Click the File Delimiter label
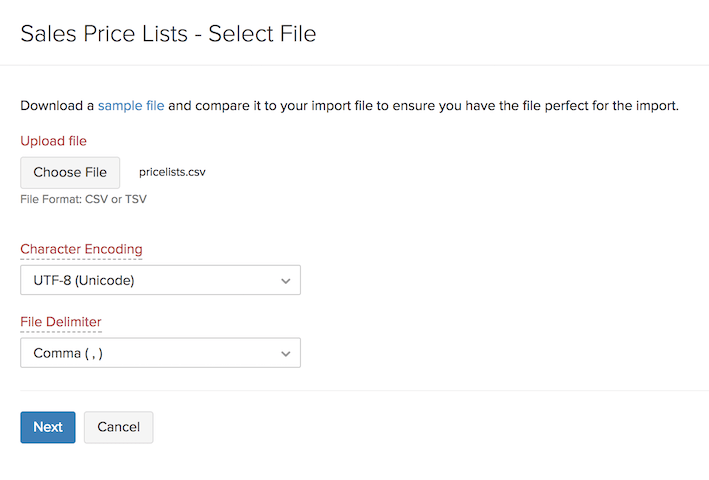Image resolution: width=709 pixels, height=480 pixels. (61, 322)
